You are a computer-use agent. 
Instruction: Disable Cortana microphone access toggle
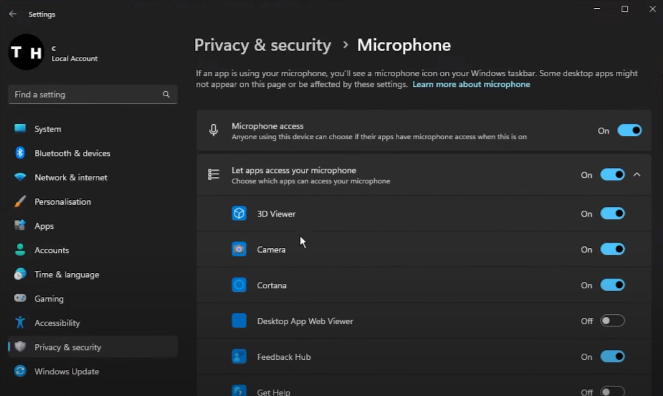tap(612, 285)
